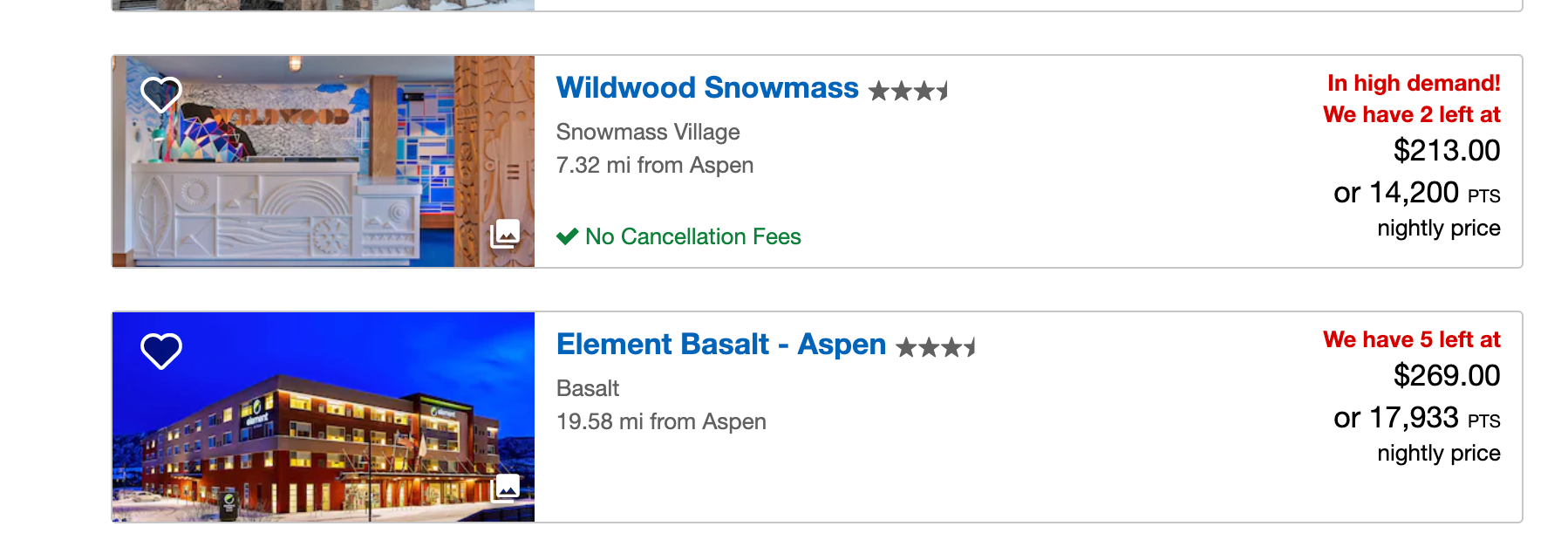1568x533 pixels.
Task: Click the Basalt location text
Action: 588,388
